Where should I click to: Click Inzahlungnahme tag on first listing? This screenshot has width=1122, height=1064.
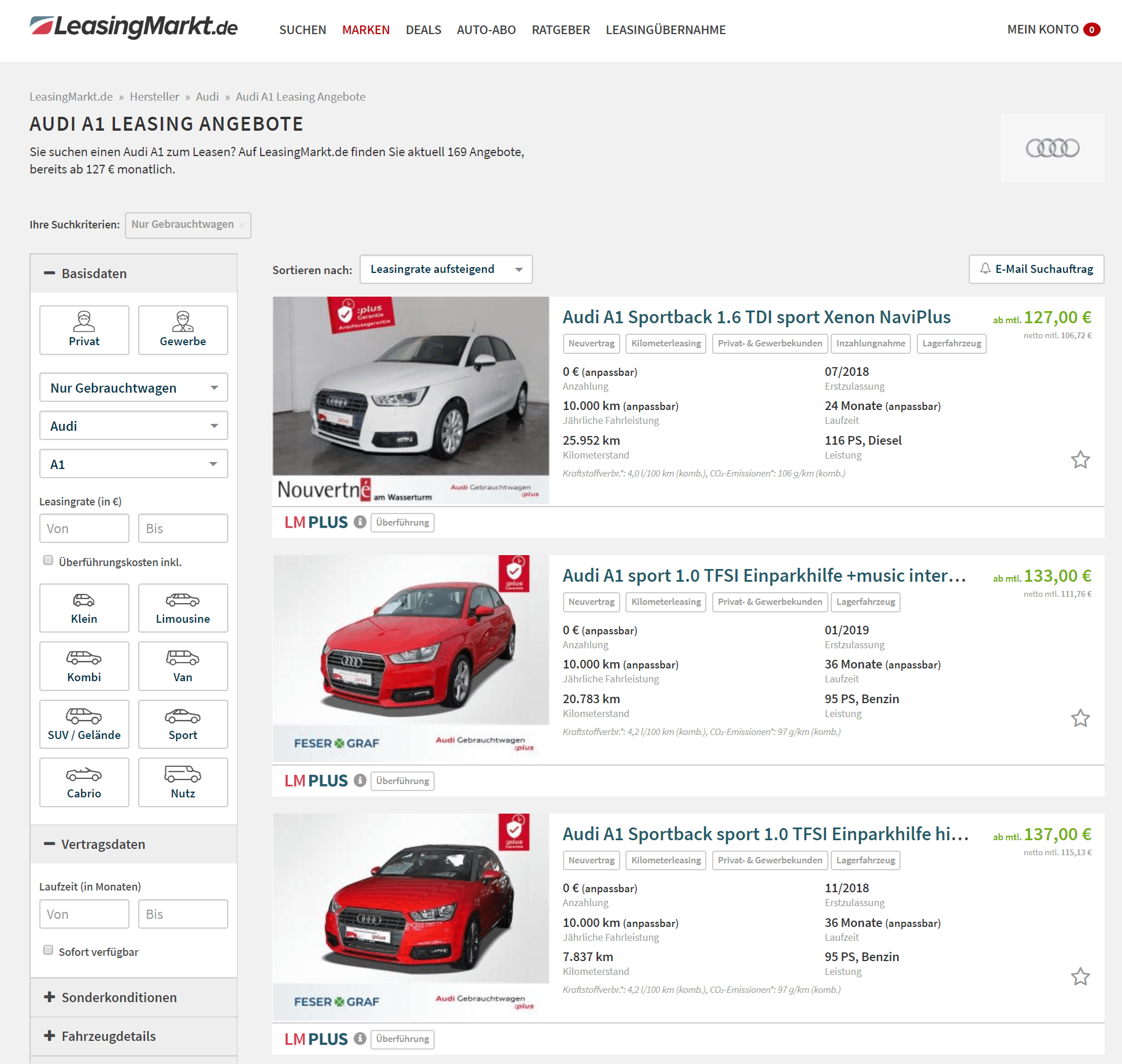pyautogui.click(x=871, y=343)
